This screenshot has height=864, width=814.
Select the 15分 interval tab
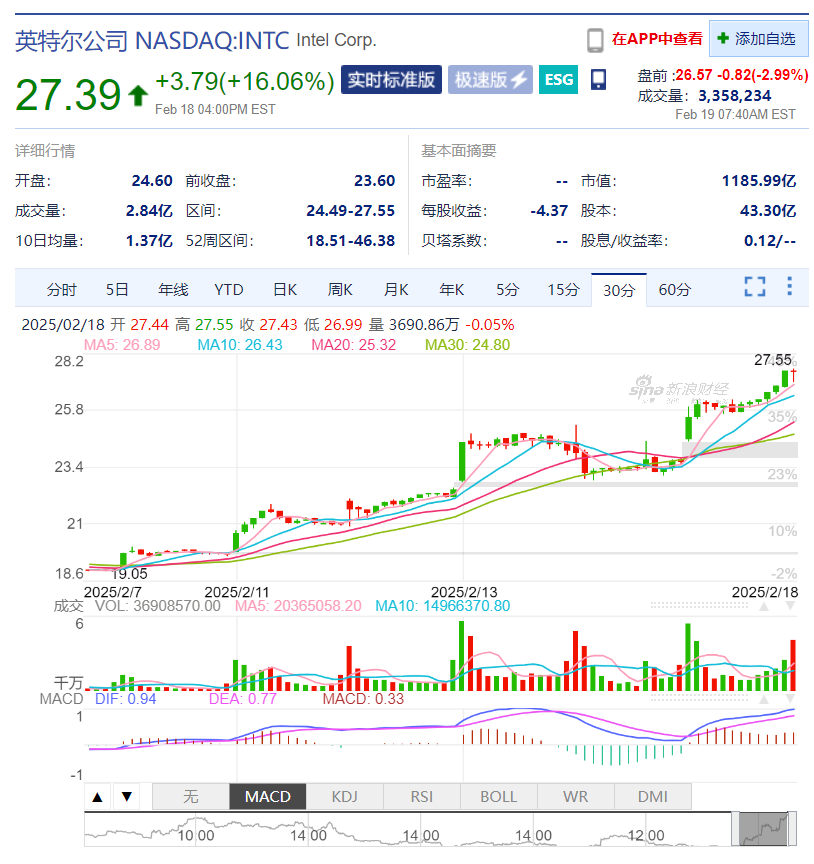click(x=563, y=290)
